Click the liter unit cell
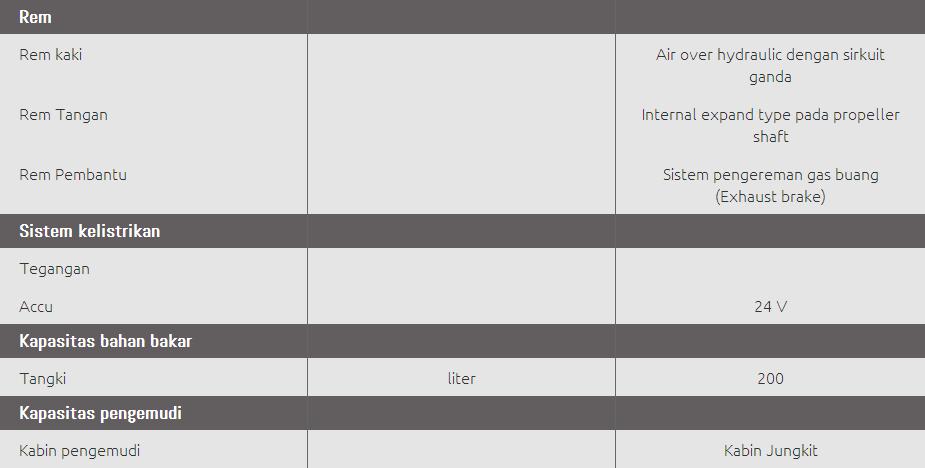This screenshot has height=468, width=925. click(x=461, y=378)
